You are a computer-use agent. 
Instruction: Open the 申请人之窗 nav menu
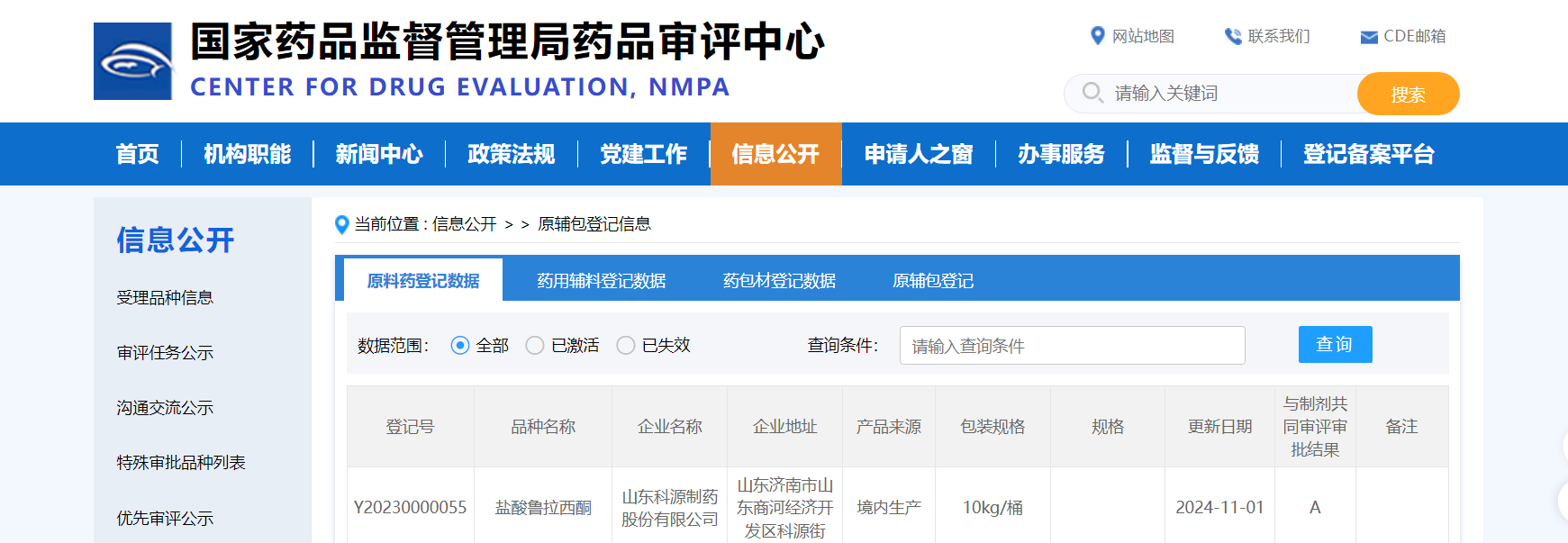click(x=919, y=154)
